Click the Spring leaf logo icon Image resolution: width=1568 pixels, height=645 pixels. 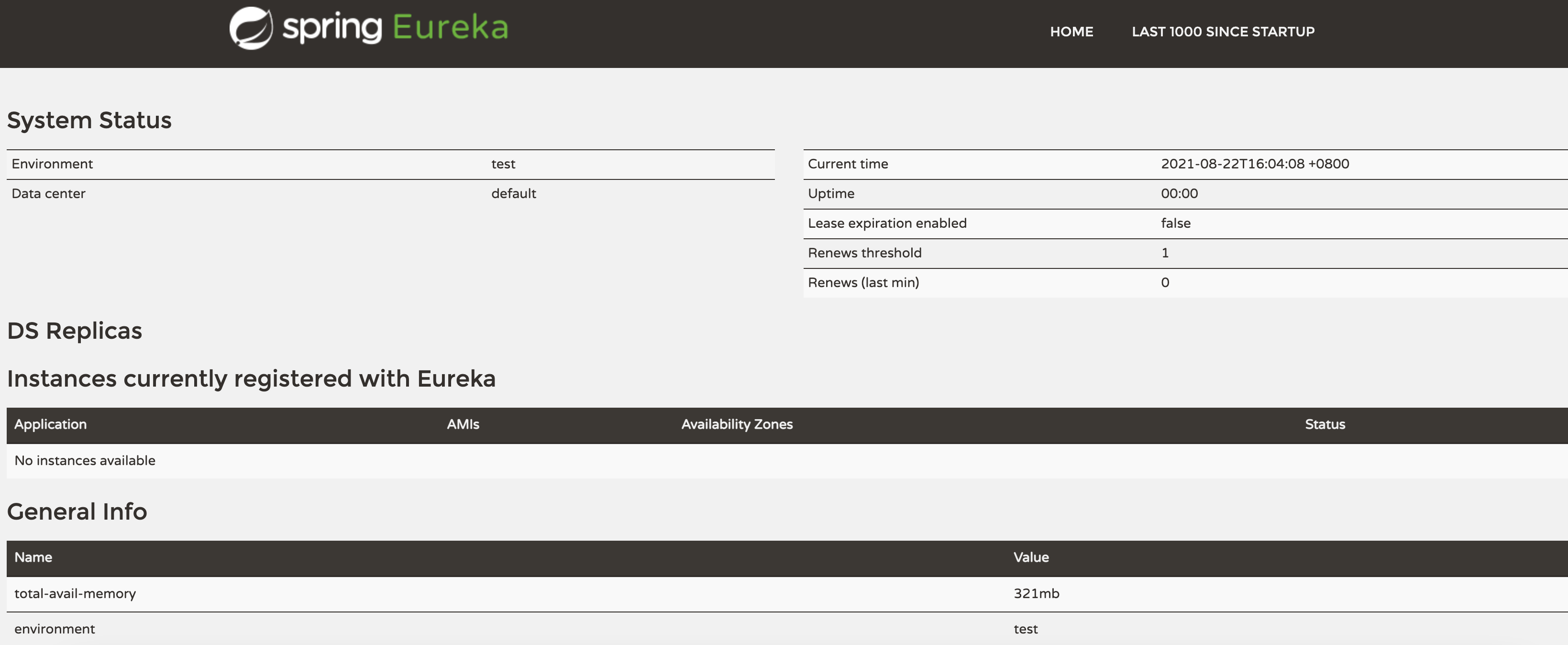[x=251, y=28]
